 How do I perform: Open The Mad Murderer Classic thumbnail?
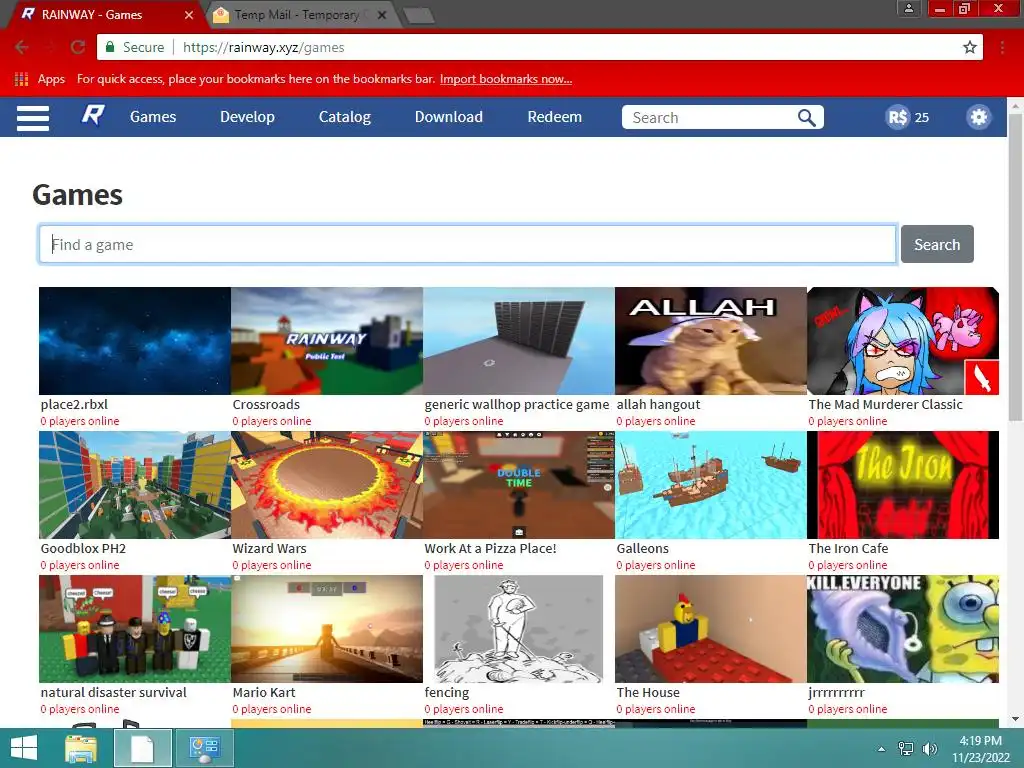(903, 341)
